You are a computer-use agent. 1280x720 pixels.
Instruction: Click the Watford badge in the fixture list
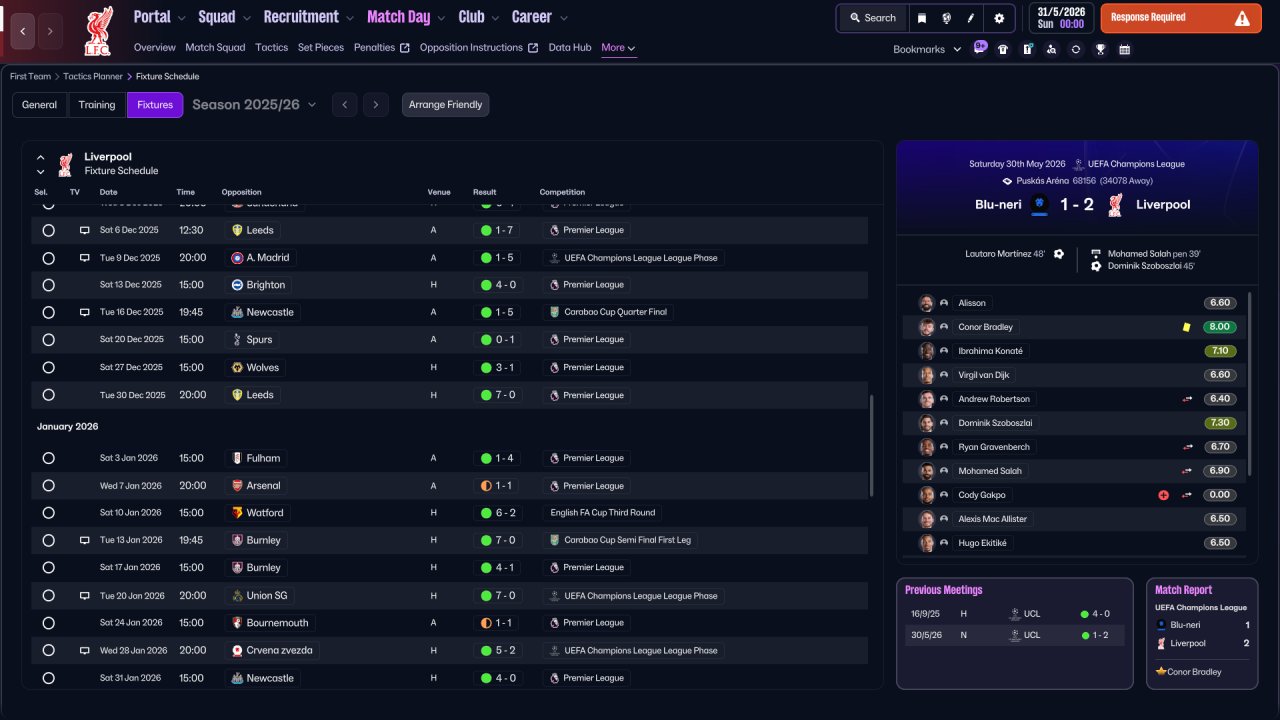237,513
